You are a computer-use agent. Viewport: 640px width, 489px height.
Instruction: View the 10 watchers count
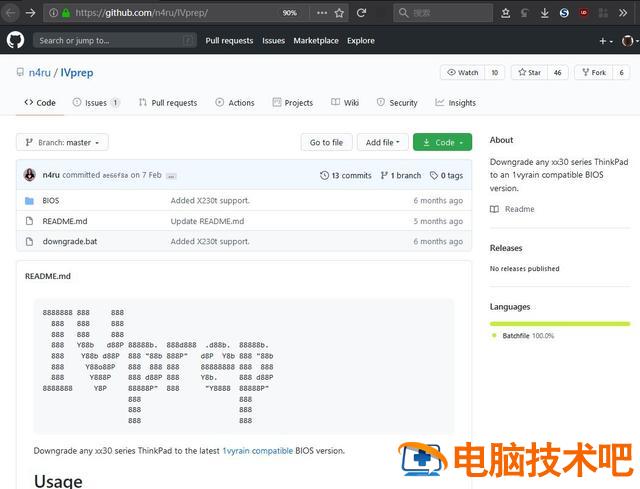click(x=495, y=73)
